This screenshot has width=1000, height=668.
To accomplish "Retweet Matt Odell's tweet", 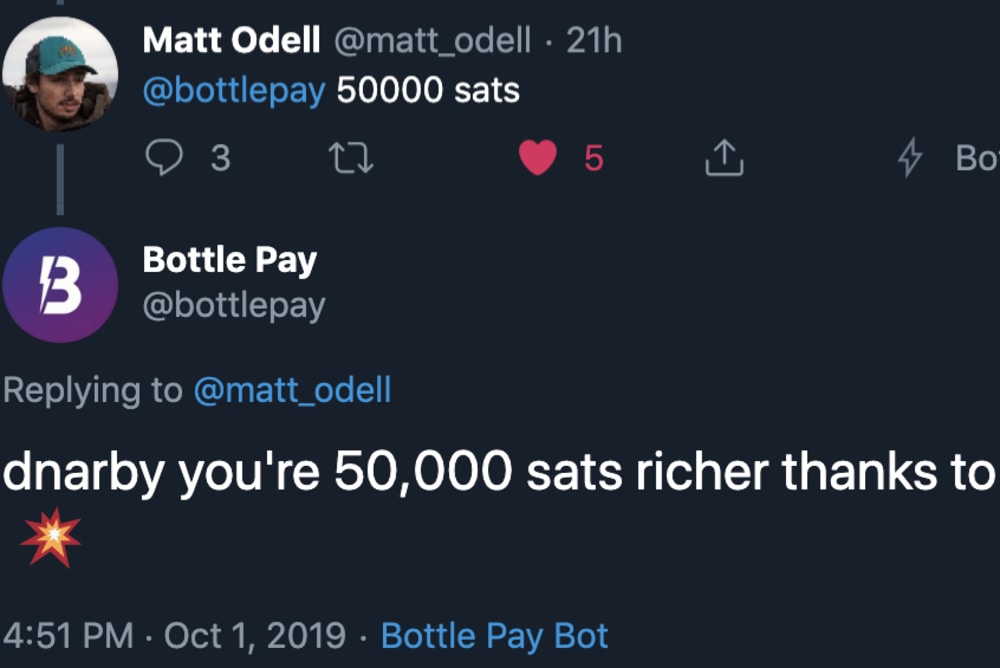I will (352, 158).
